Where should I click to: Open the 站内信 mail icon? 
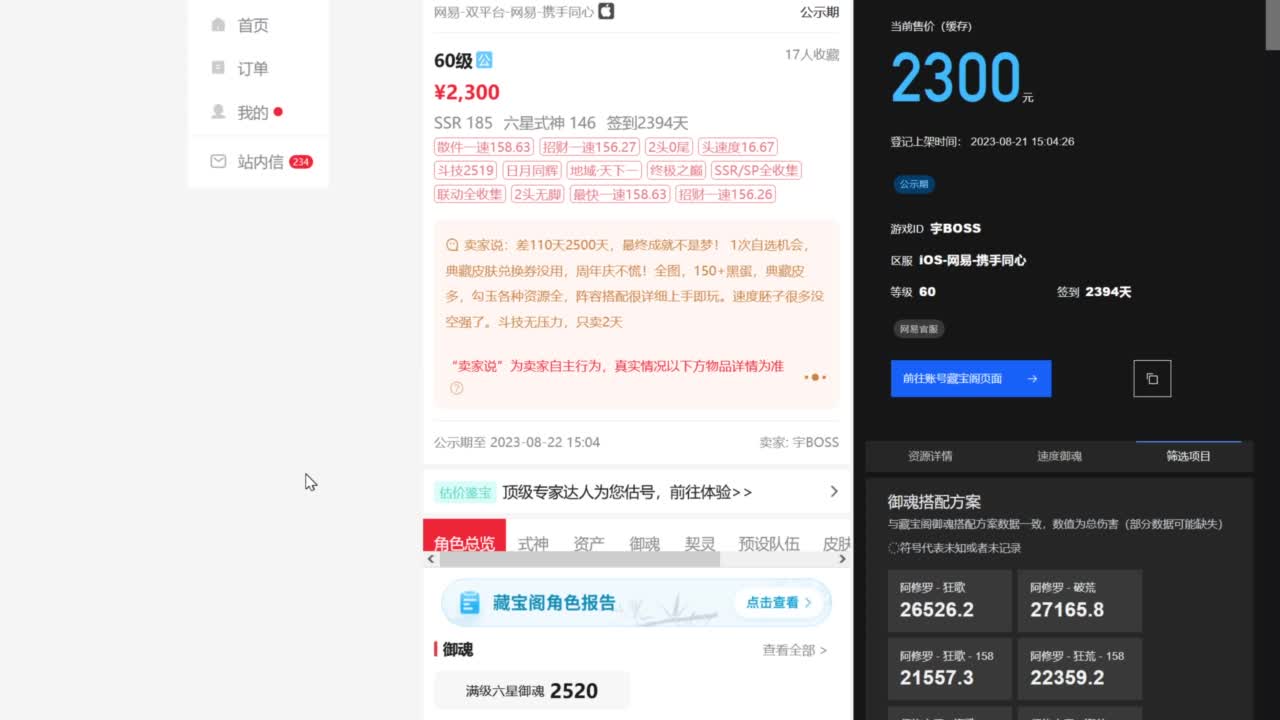218,161
